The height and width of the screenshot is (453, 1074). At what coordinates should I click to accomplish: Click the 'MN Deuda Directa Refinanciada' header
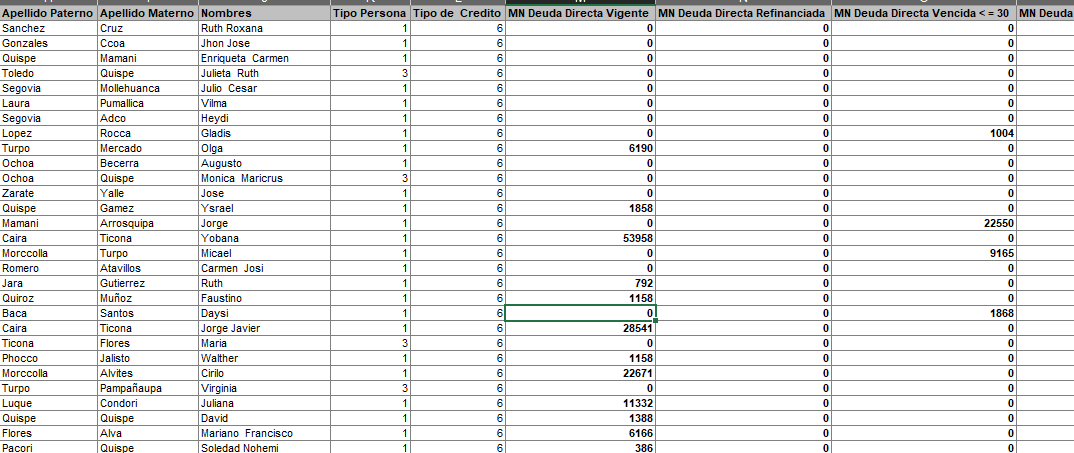coord(743,14)
